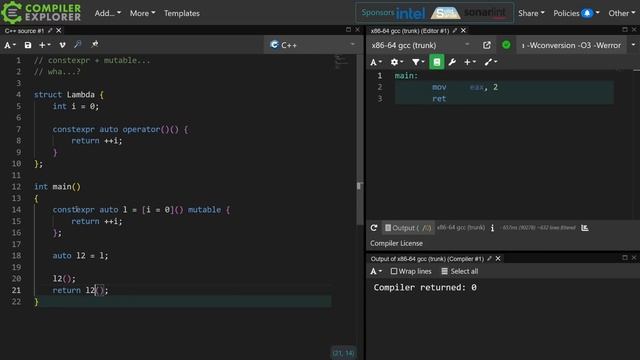Open compiler output options gear dropdown
The width and height of the screenshot is (640, 360).
point(396,62)
